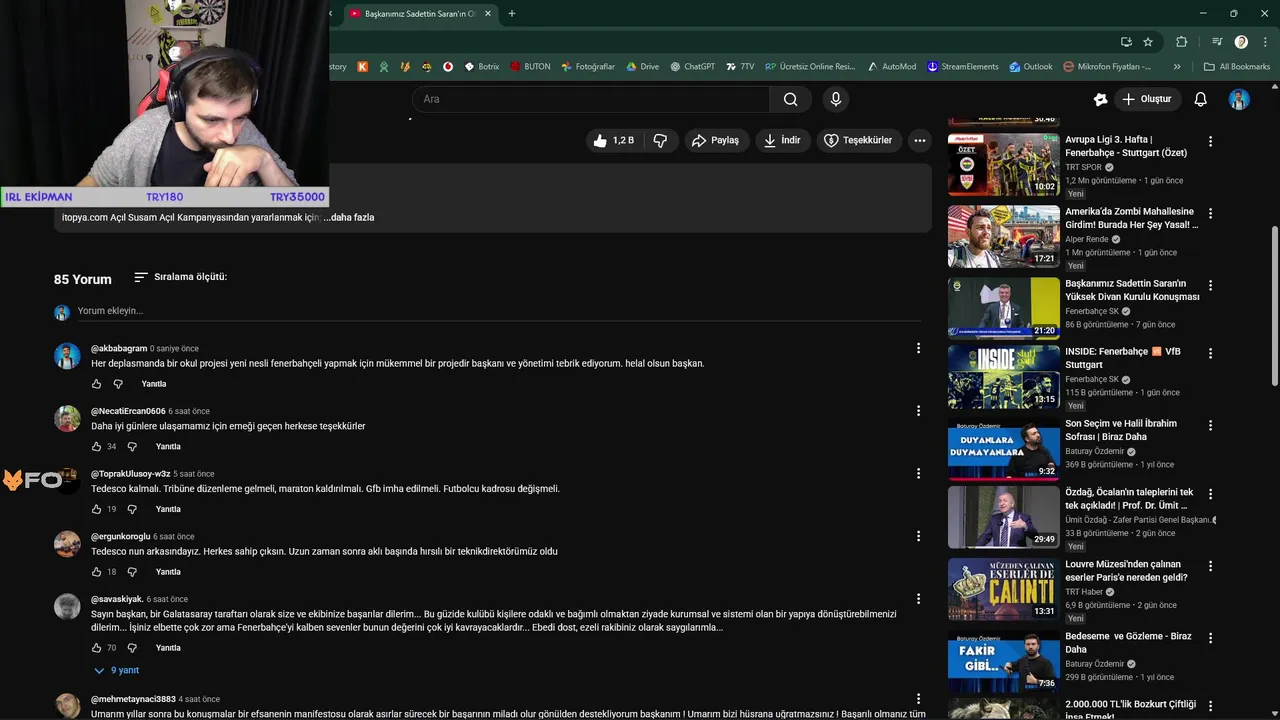
Task: Open options for Louvre Müzesi video
Action: pos(1210,566)
